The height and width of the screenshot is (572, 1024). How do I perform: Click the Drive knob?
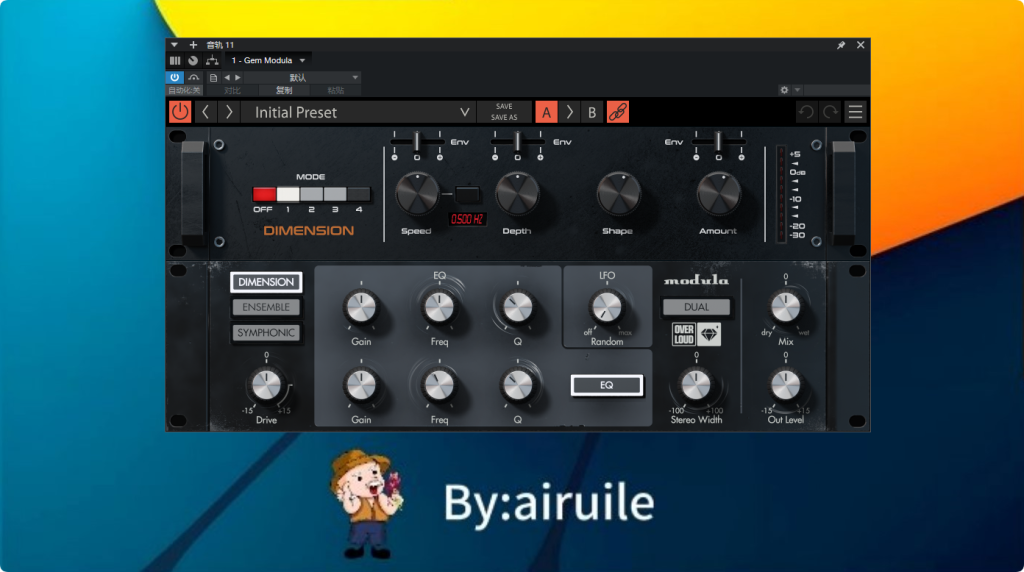tap(266, 385)
